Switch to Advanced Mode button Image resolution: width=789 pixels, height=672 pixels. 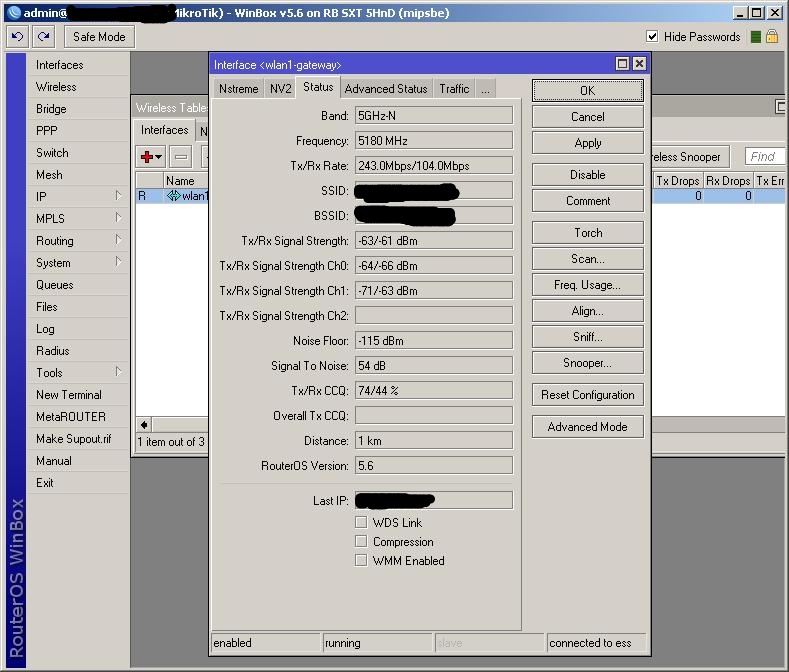tap(588, 427)
